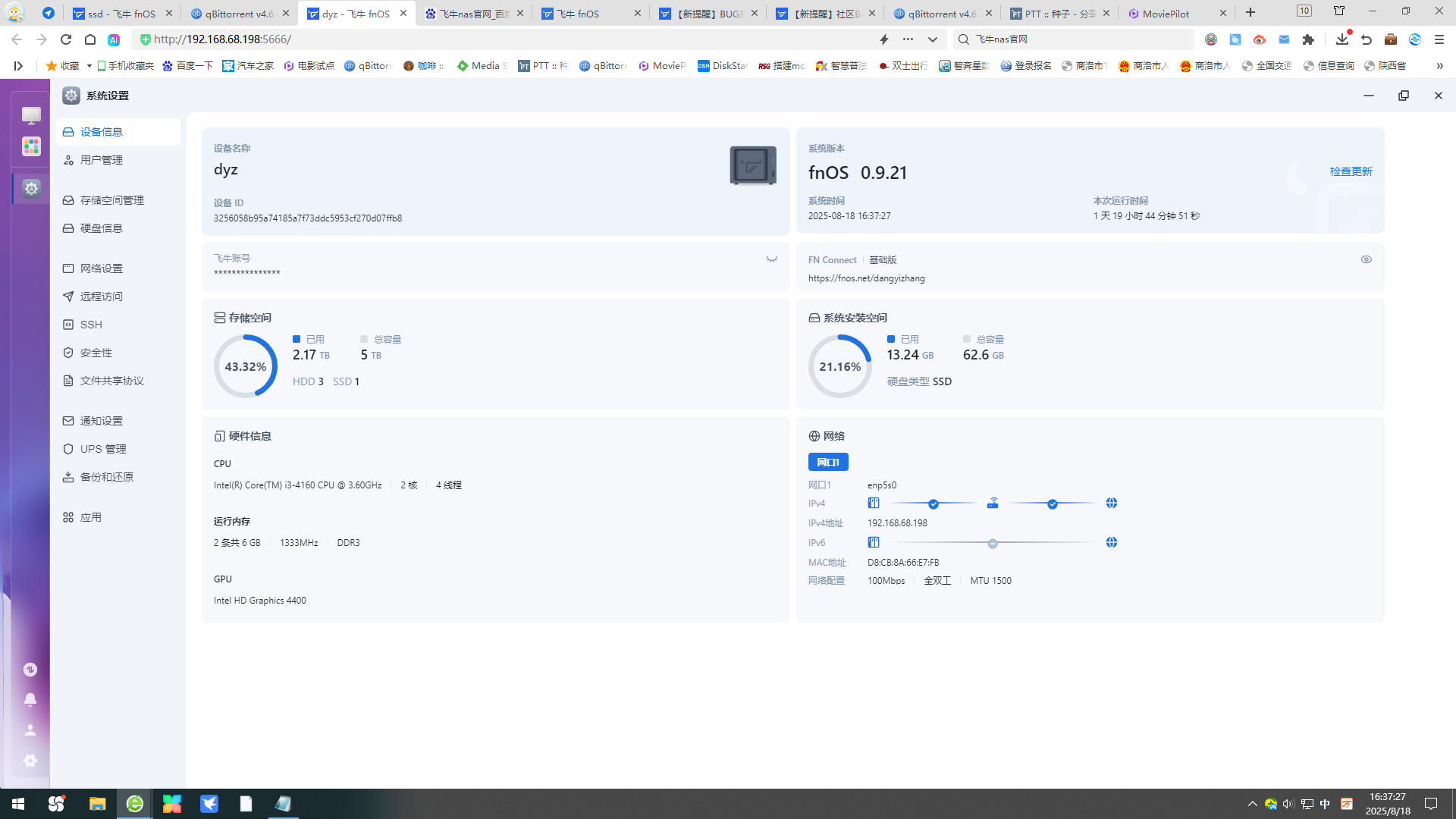Open notifications bell in fnOS dock

pos(30,699)
